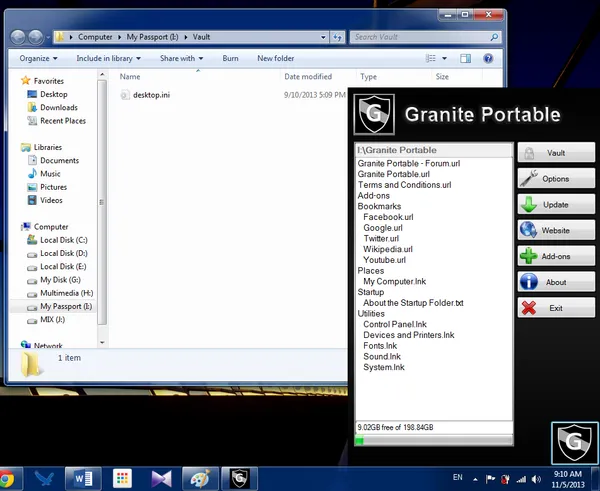This screenshot has width=600, height=491.
Task: Select Twitter.url bookmark
Action: [x=381, y=238]
